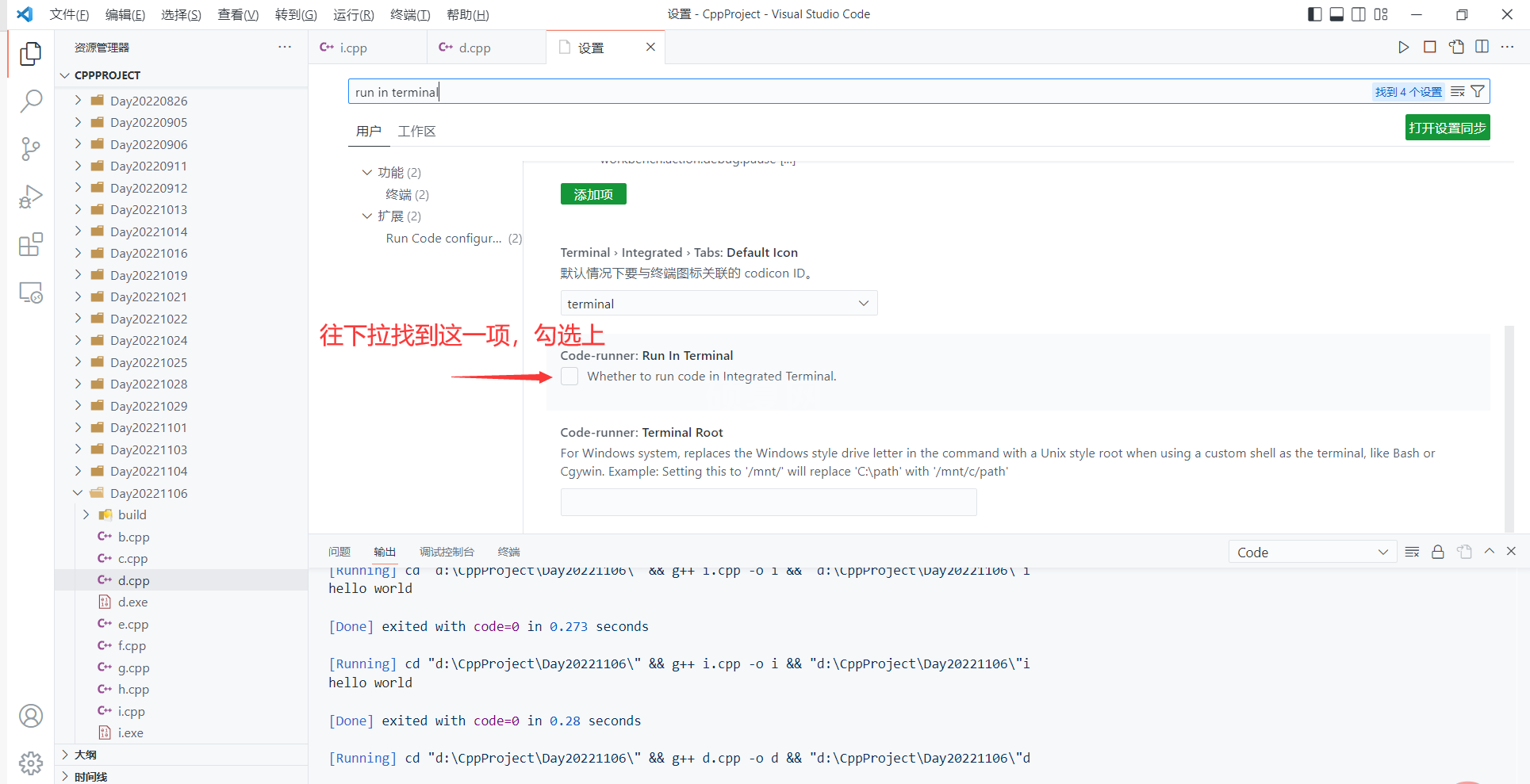Open the 帮助(H) menu
Screen dimensions: 1530x784
[x=468, y=14]
